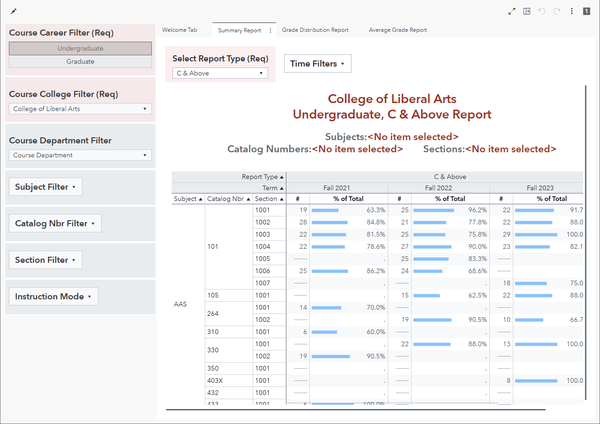Screen dimensions: 600x424
Task: Click the Fall 2021 term header
Action: (337, 188)
